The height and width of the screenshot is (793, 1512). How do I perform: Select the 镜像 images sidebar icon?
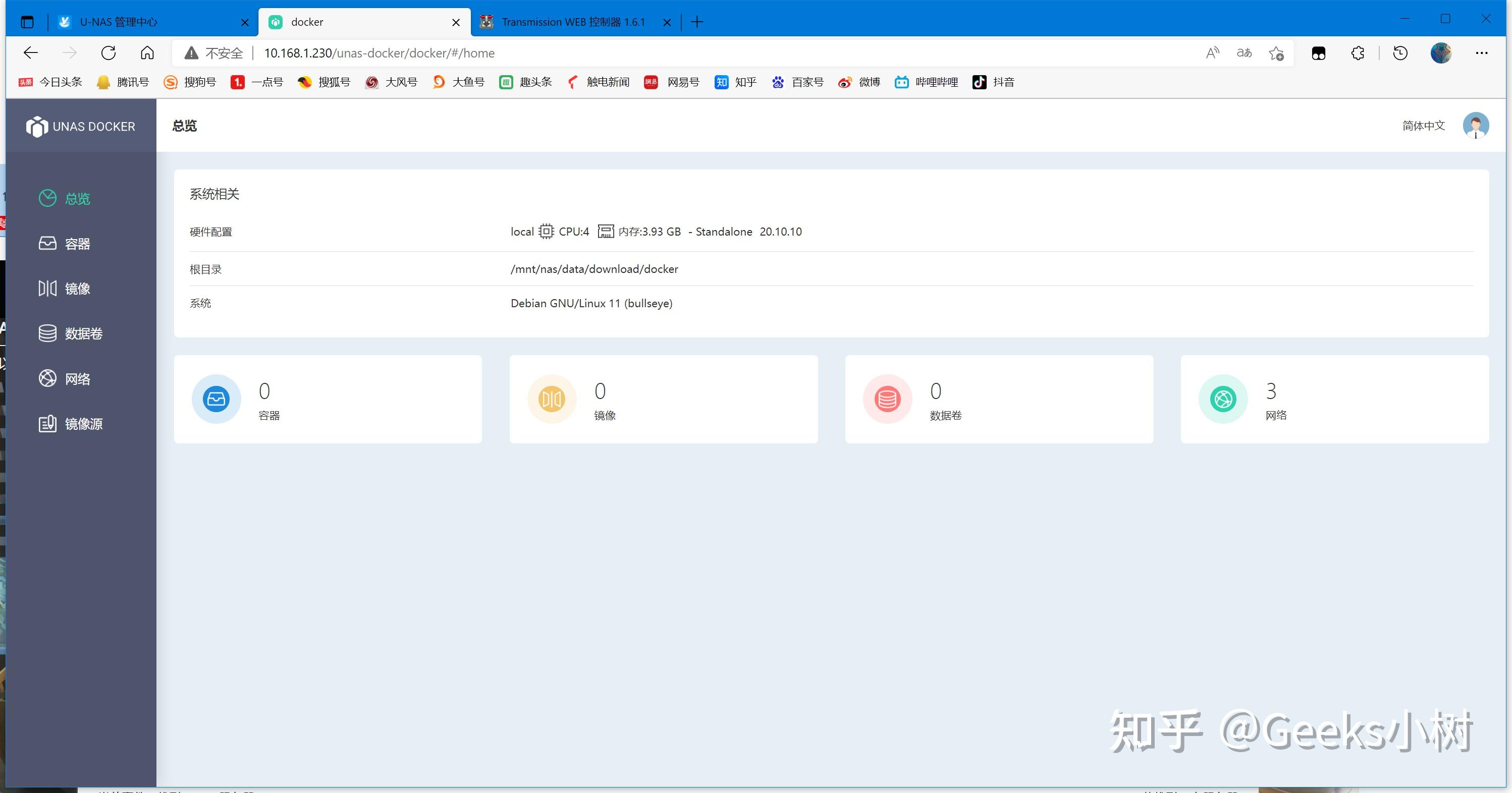coord(47,288)
